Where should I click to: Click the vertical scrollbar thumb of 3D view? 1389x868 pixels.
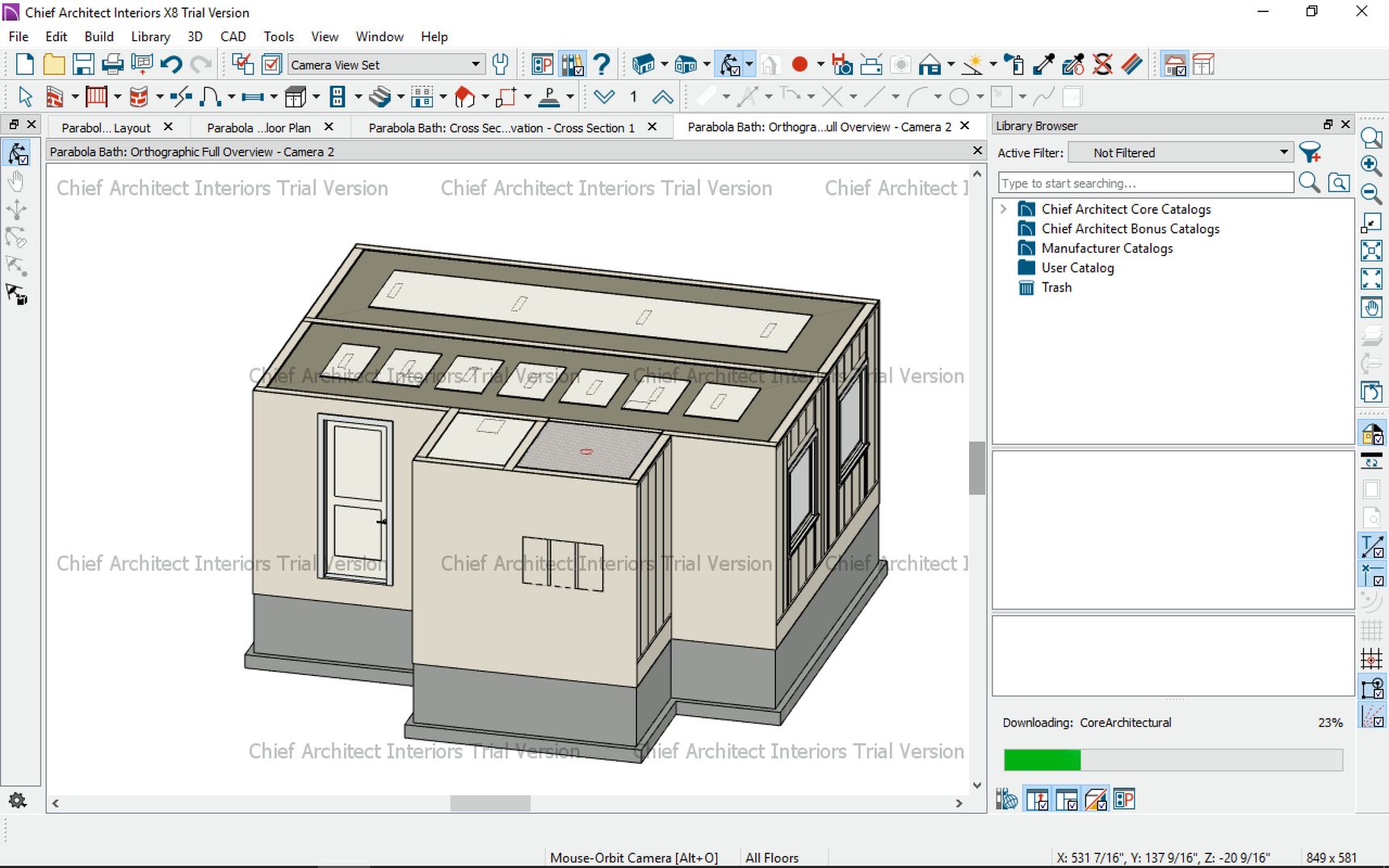click(x=977, y=468)
